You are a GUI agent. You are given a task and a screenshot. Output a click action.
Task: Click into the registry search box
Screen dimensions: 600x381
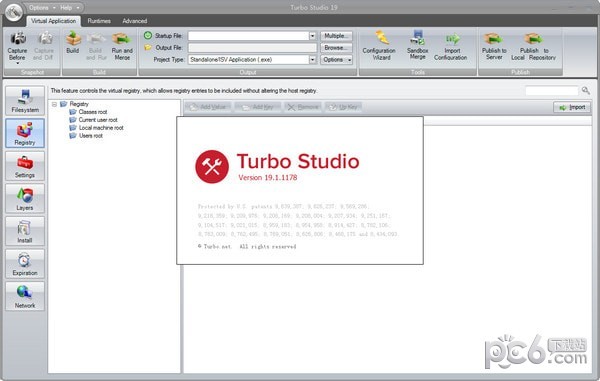pyautogui.click(x=551, y=91)
